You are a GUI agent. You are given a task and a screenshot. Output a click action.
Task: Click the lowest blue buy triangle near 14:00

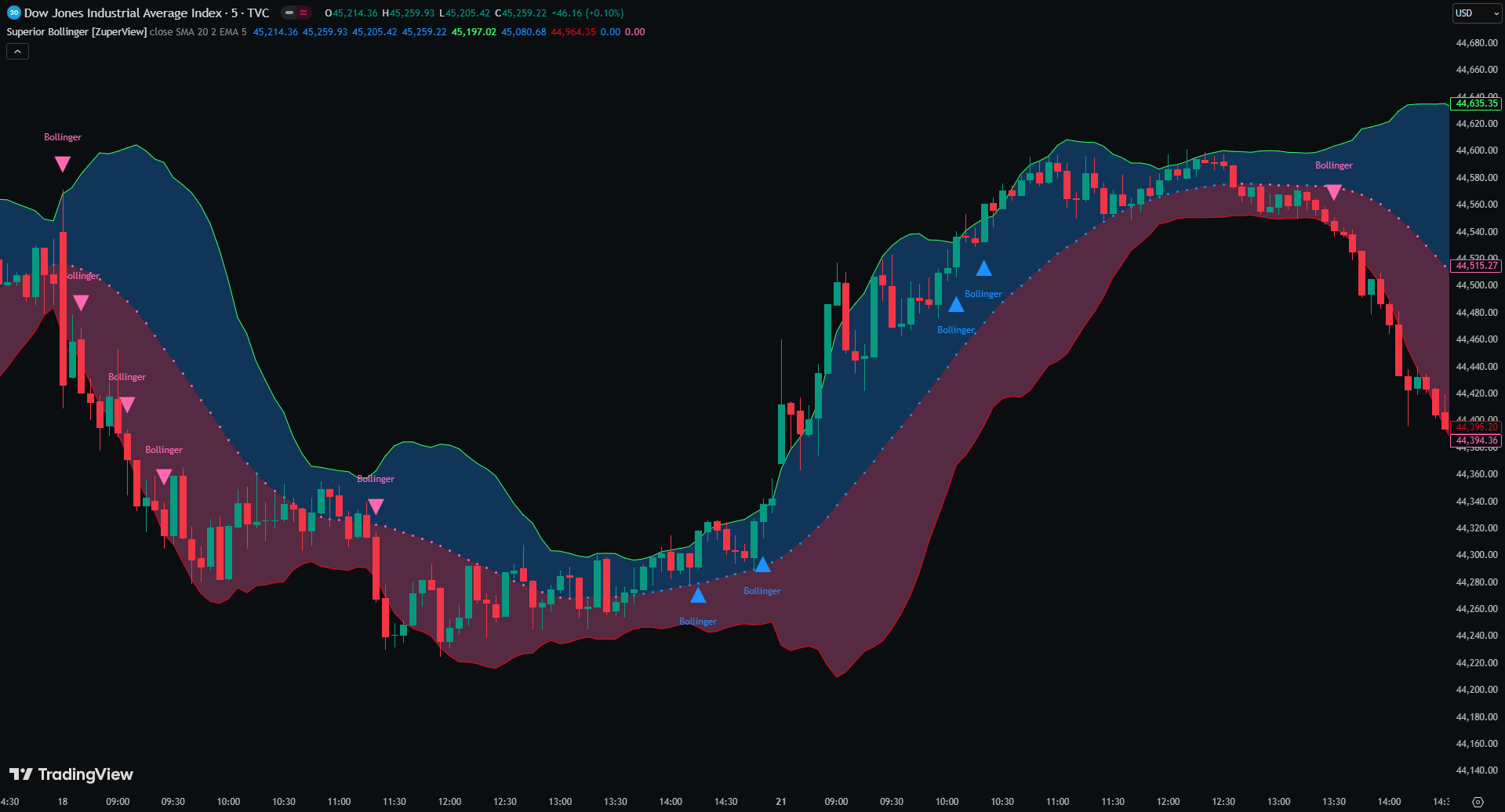tap(698, 596)
